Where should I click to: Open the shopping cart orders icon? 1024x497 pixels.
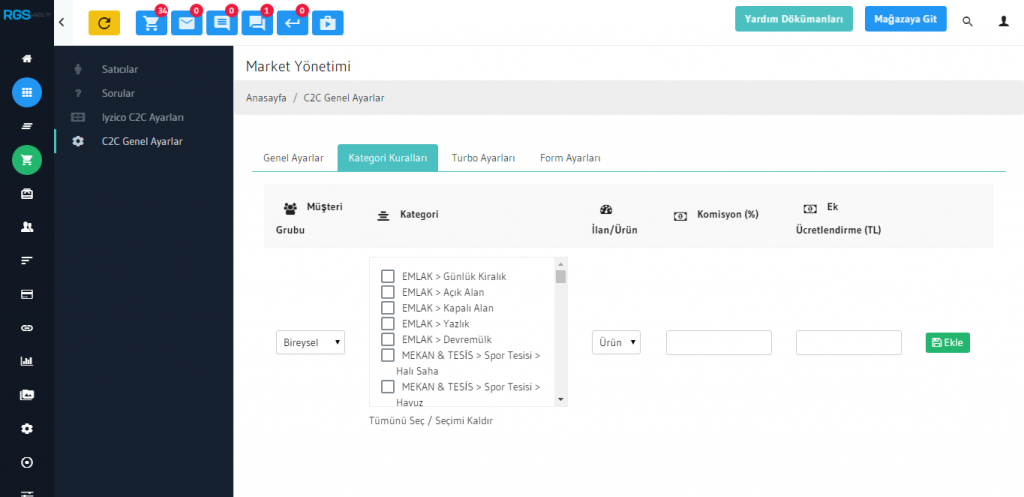(x=151, y=23)
